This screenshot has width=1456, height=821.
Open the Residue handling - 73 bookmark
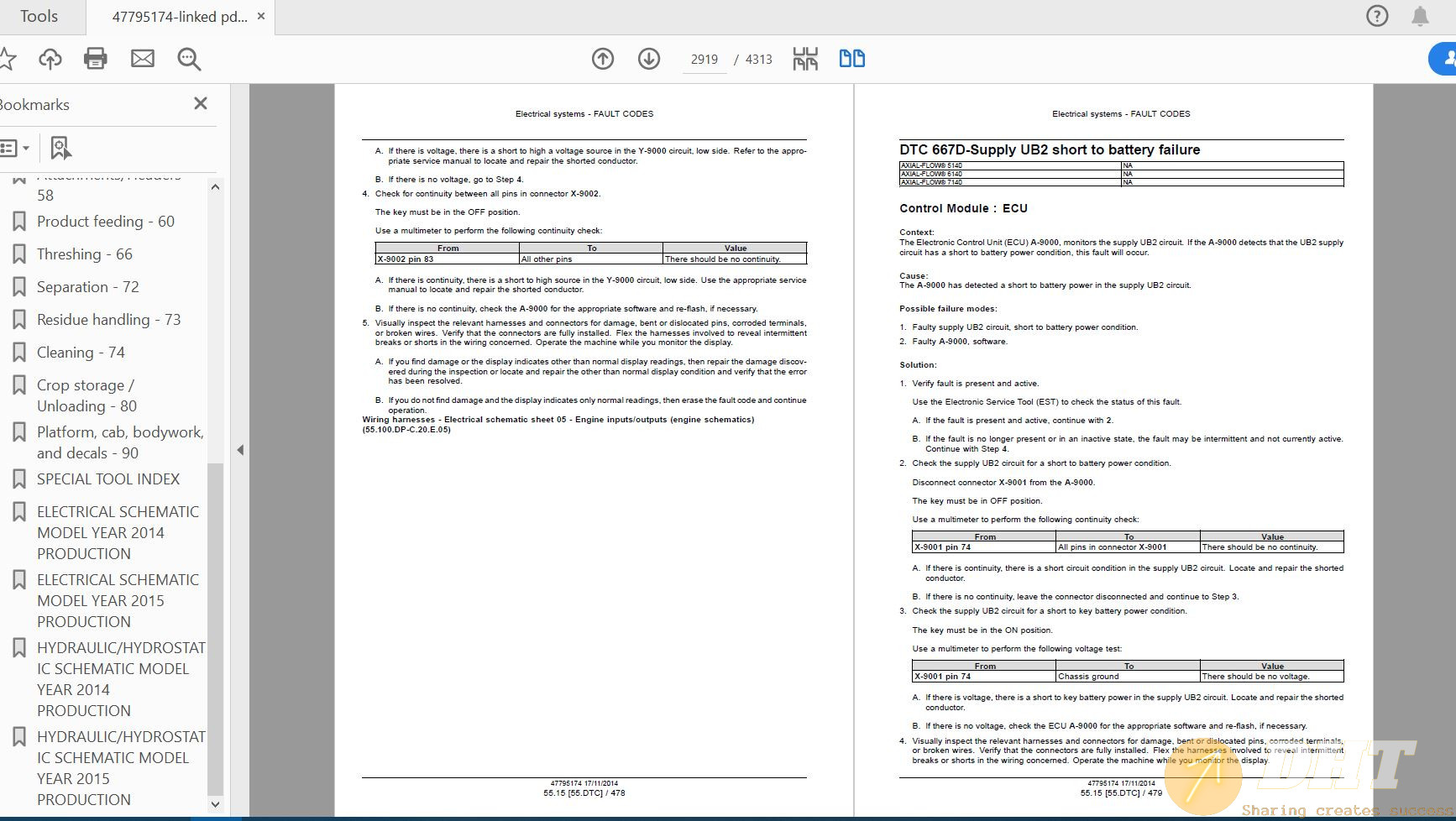[x=109, y=320]
